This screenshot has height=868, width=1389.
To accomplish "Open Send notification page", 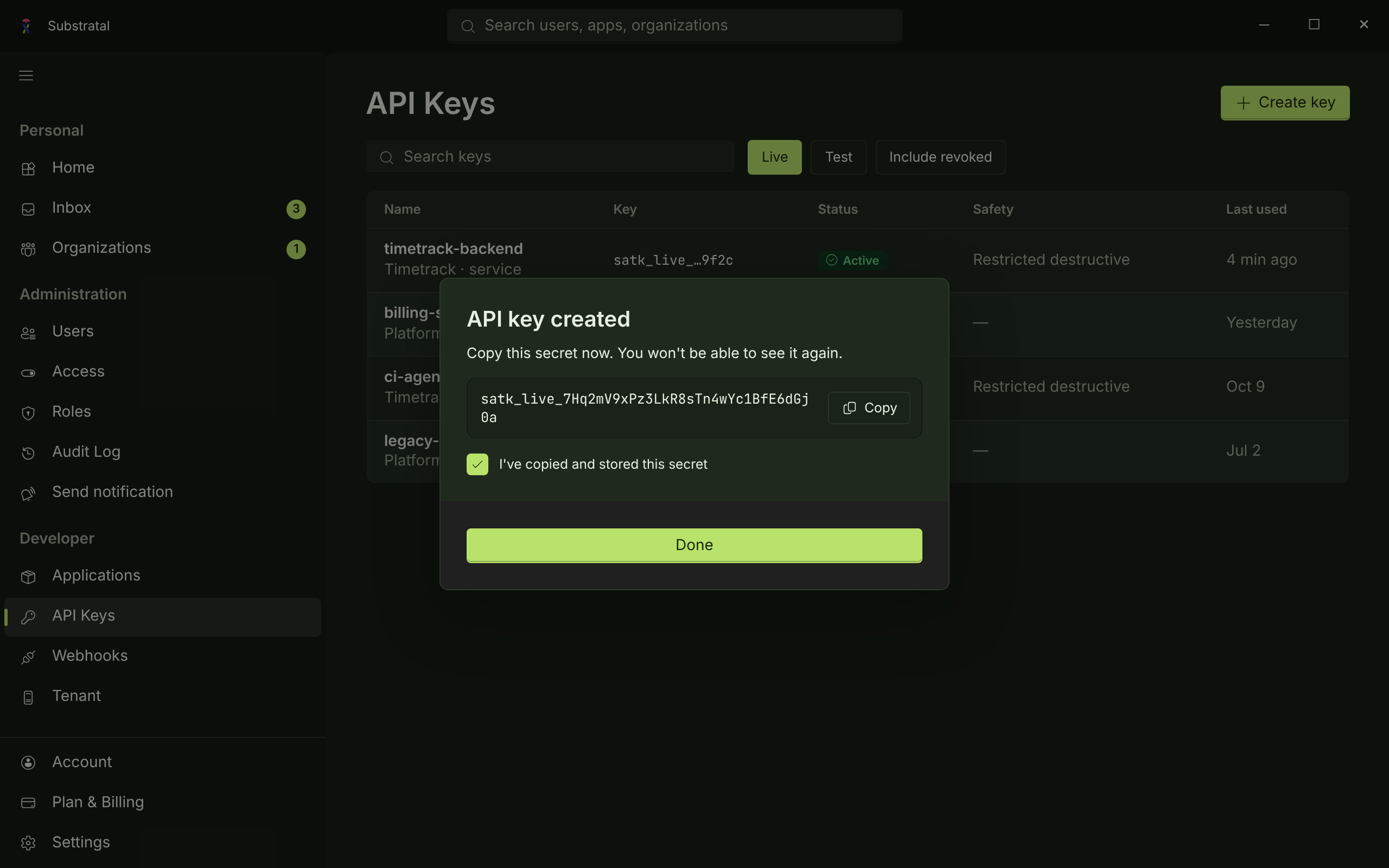I will coord(162,493).
